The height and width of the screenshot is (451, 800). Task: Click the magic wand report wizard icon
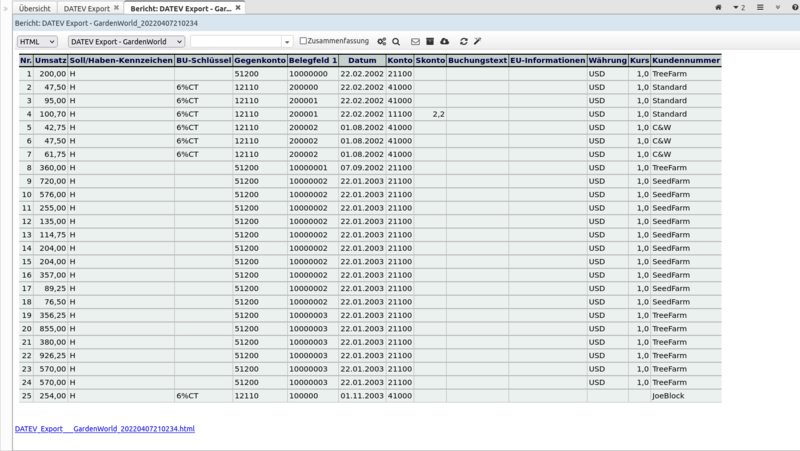478,42
